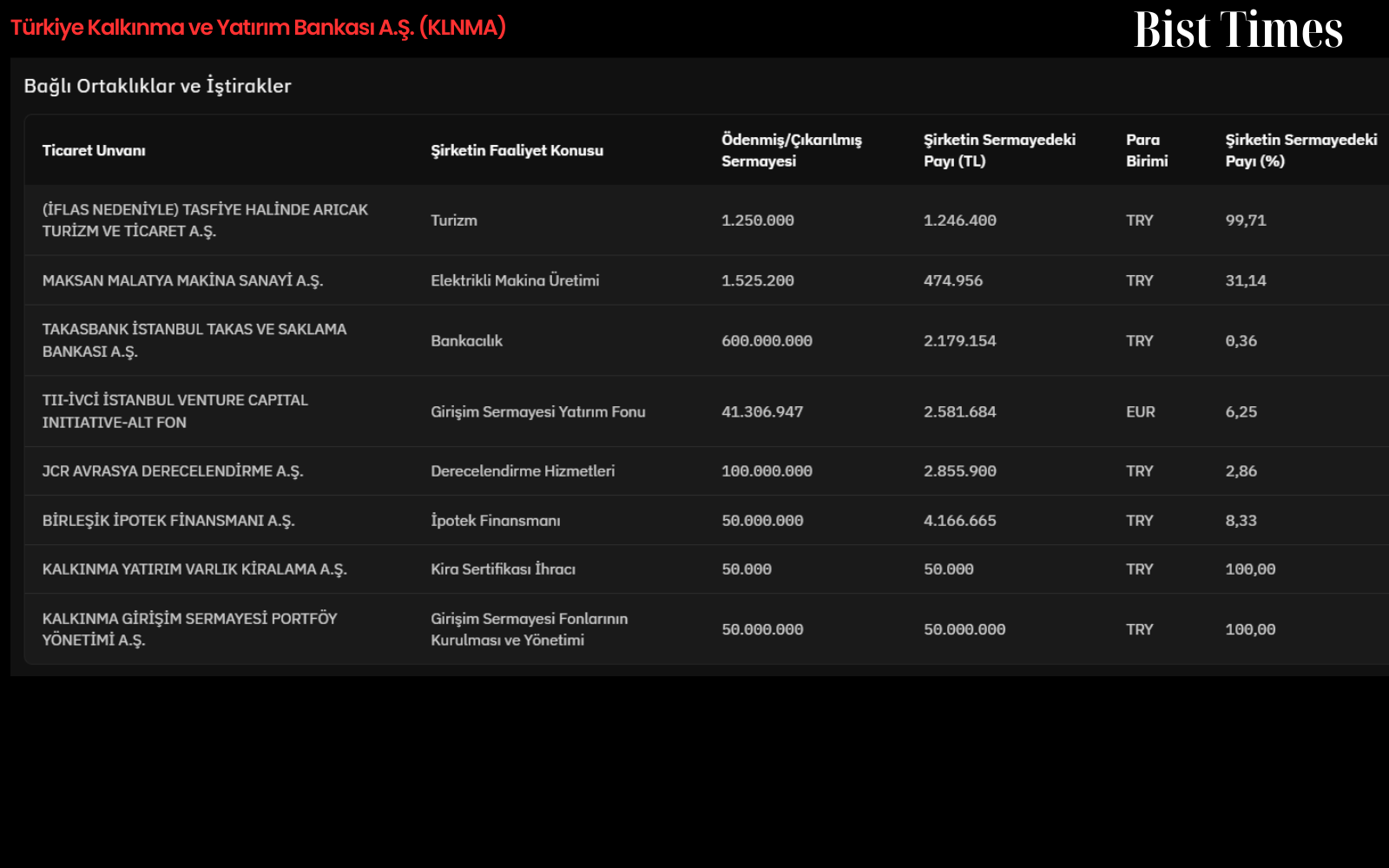Click the Bist Times logo
Screen dimensions: 1389x868
pyautogui.click(x=1238, y=30)
